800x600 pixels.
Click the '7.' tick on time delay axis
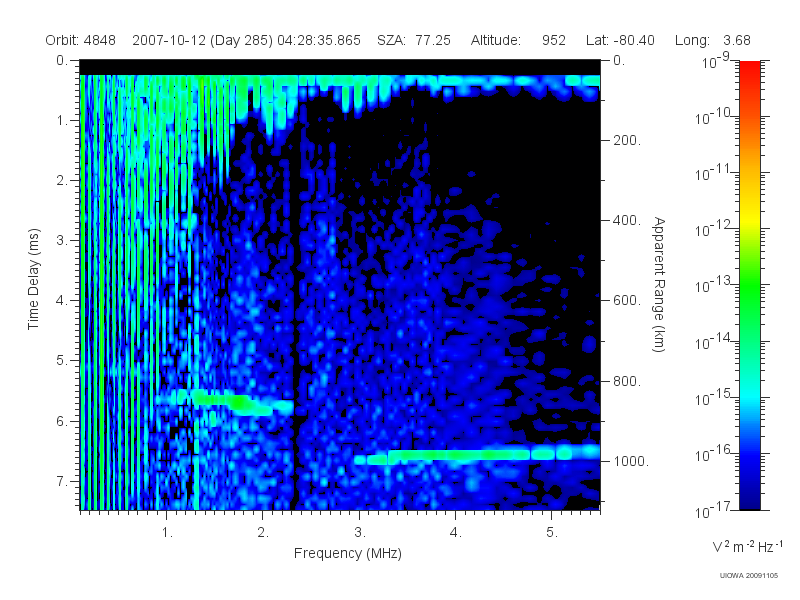coord(62,481)
